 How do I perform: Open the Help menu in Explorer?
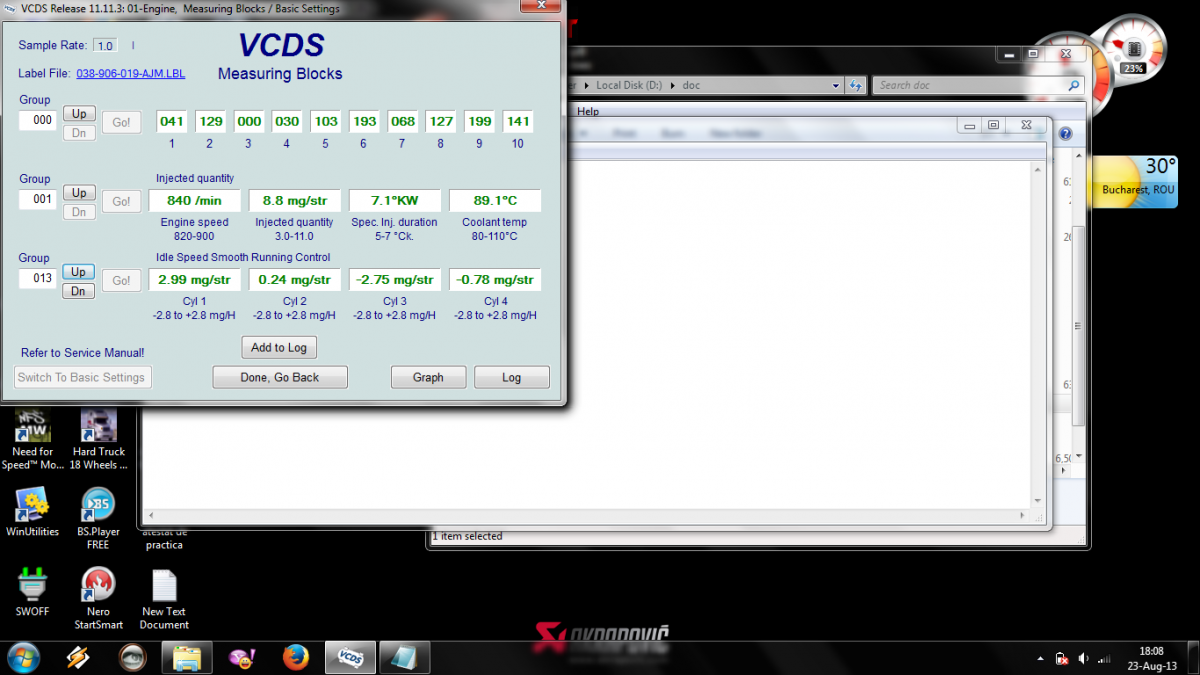[x=588, y=111]
